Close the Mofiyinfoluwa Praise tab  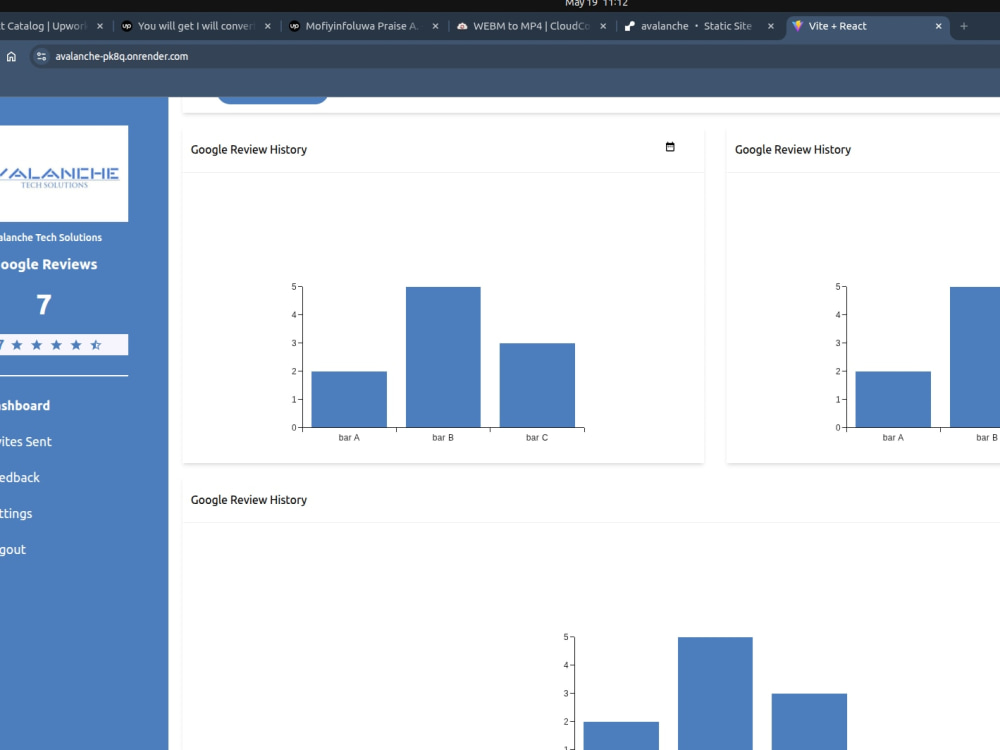(x=435, y=26)
